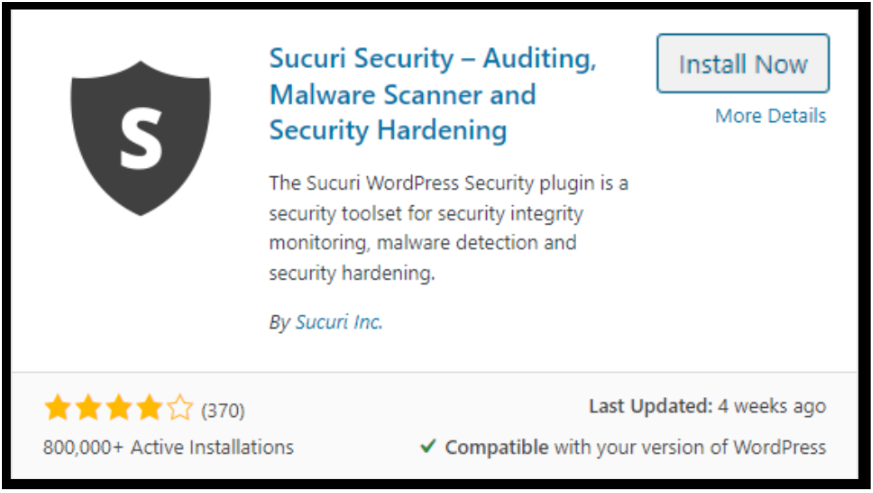This screenshot has width=873, height=493.
Task: Click the (370) ratings count
Action: click(223, 411)
